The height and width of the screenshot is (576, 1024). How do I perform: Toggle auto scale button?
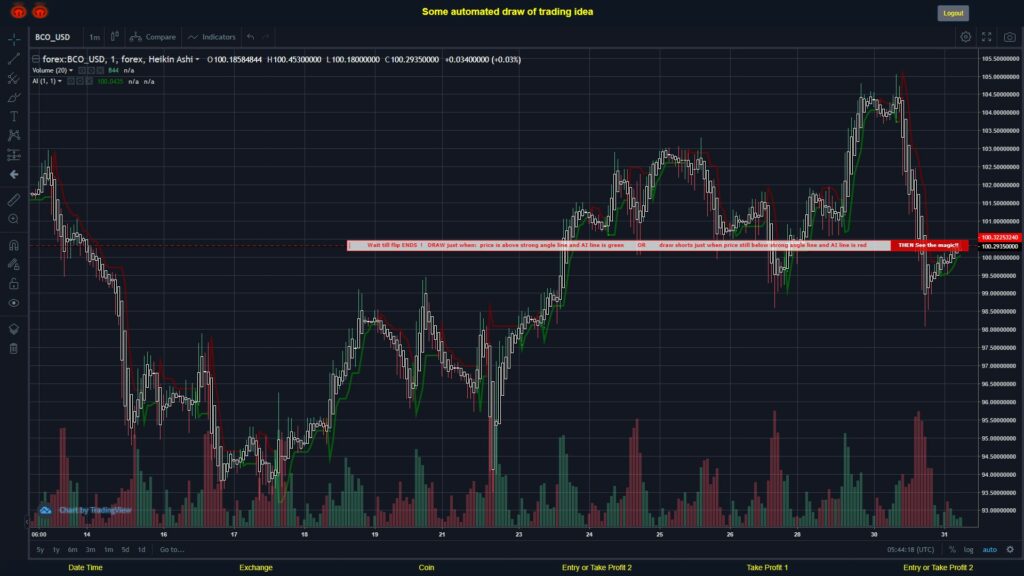tap(990, 550)
